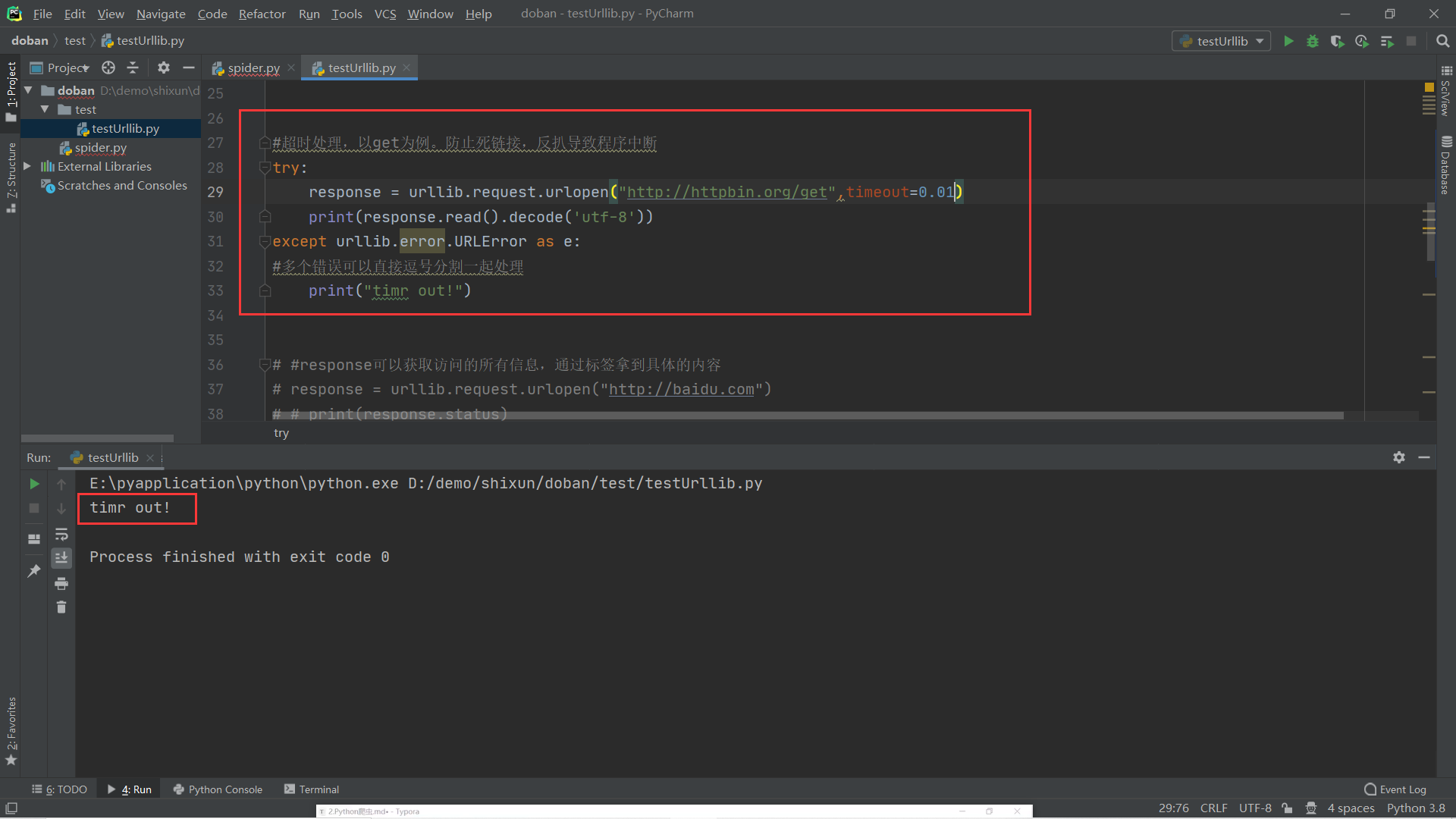Click the Debug bug icon
The width and height of the screenshot is (1456, 819).
[x=1313, y=41]
